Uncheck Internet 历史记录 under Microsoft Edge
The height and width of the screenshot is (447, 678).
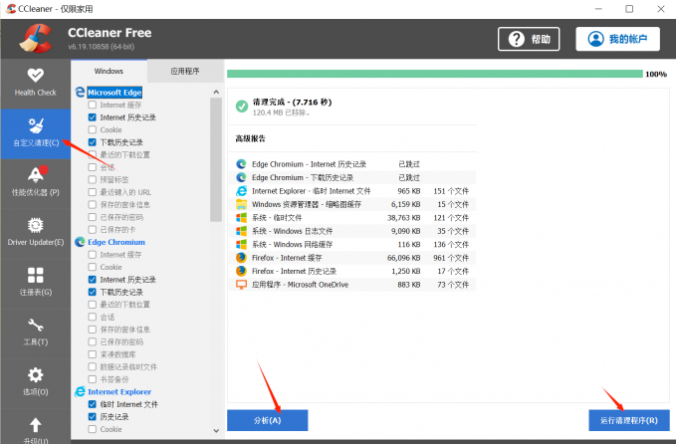point(92,118)
